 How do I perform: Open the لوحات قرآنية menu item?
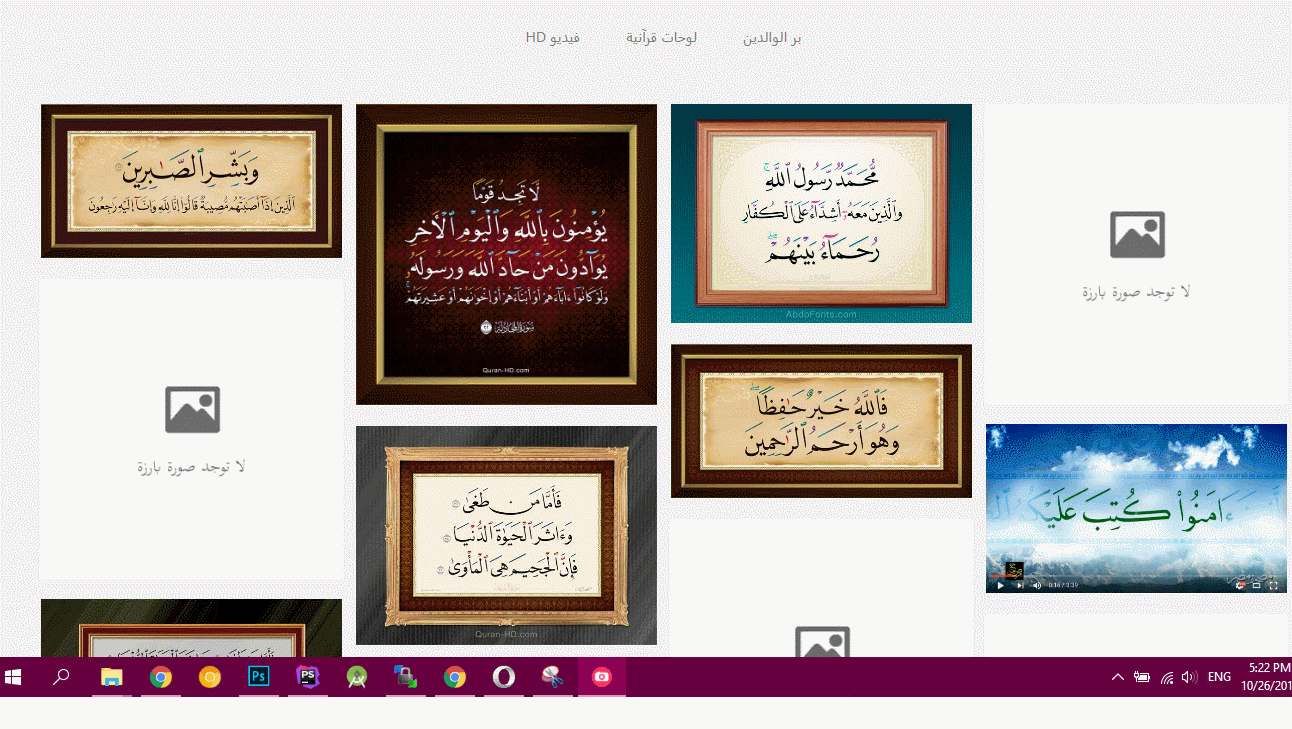pos(661,38)
